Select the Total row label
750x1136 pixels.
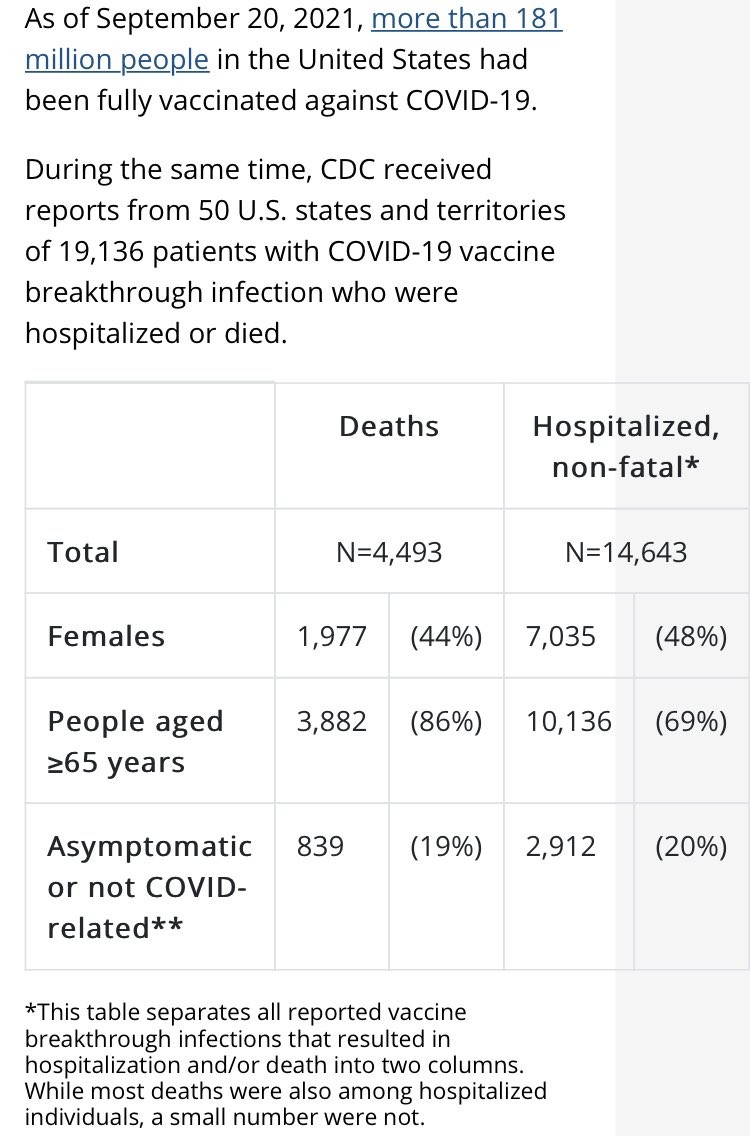coord(83,552)
